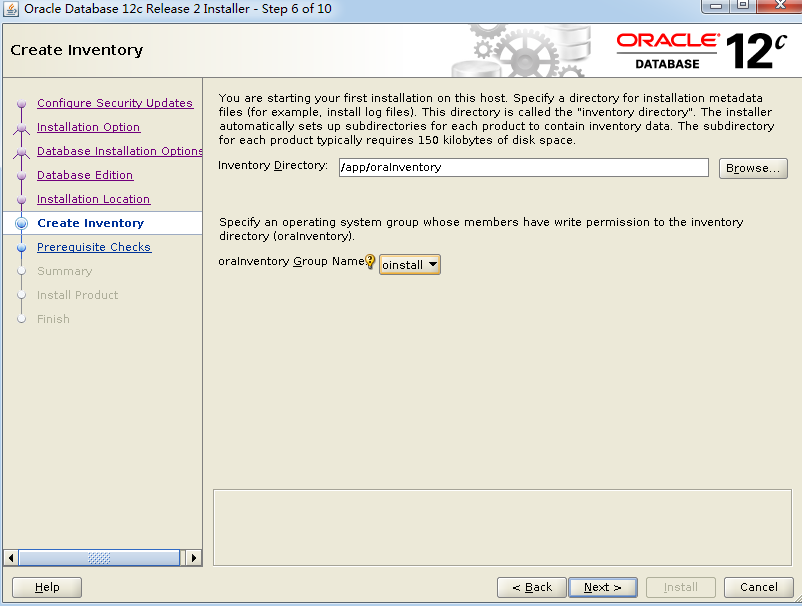Click the Java icon in the title bar
Screen dimensions: 802x606
(10, 9)
